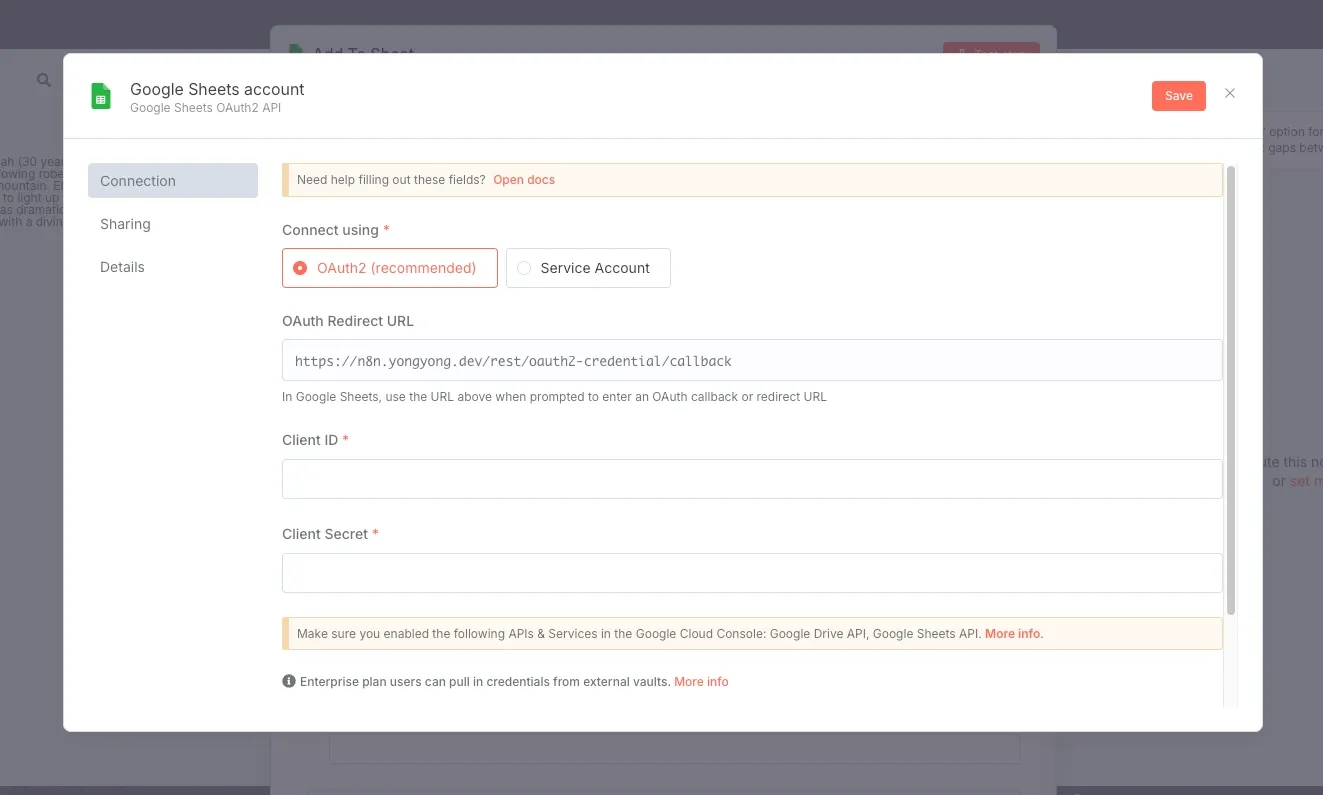Click the green Google Sheets logo icon

click(x=101, y=96)
